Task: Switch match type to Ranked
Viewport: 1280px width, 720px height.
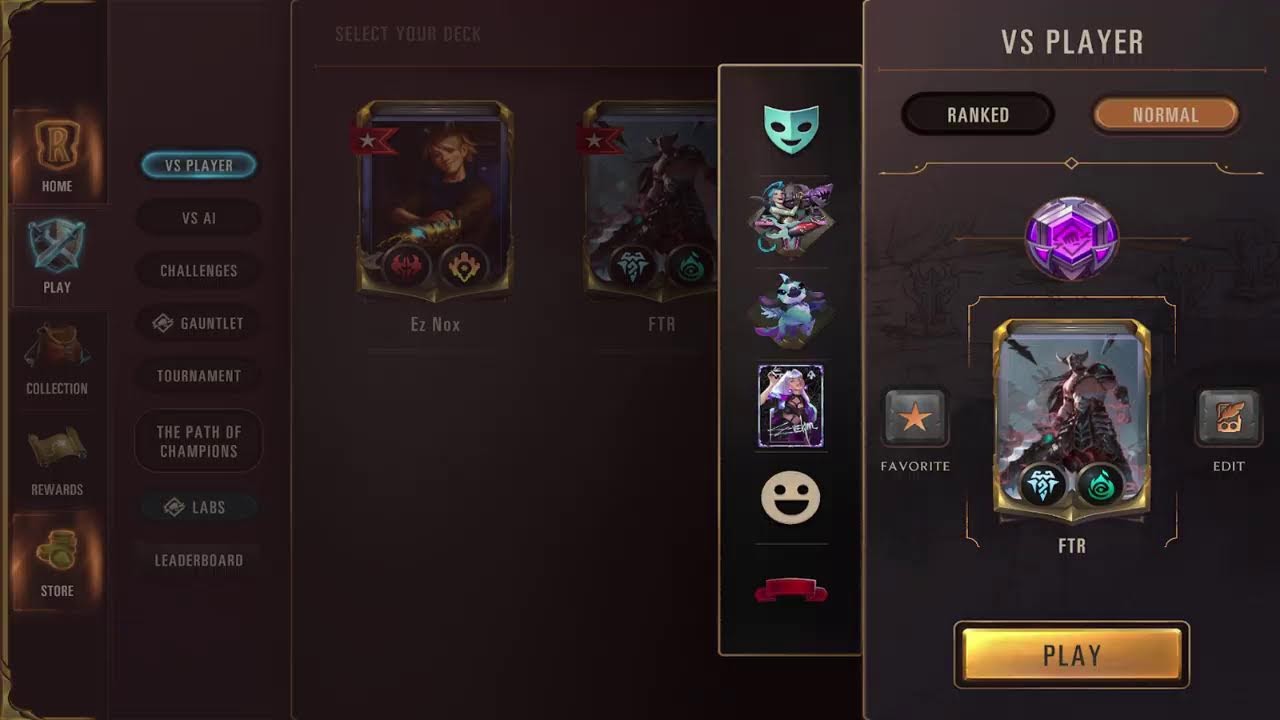Action: tap(978, 115)
